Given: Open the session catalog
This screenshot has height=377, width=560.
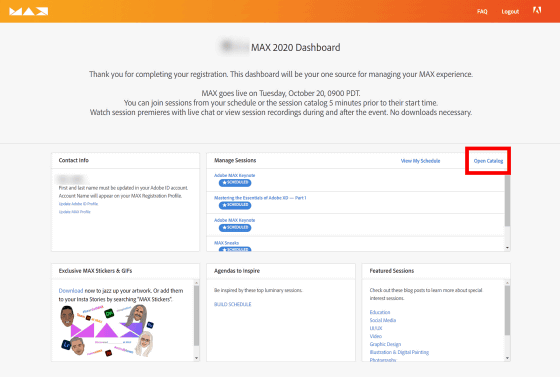Looking at the screenshot, I should [x=488, y=161].
